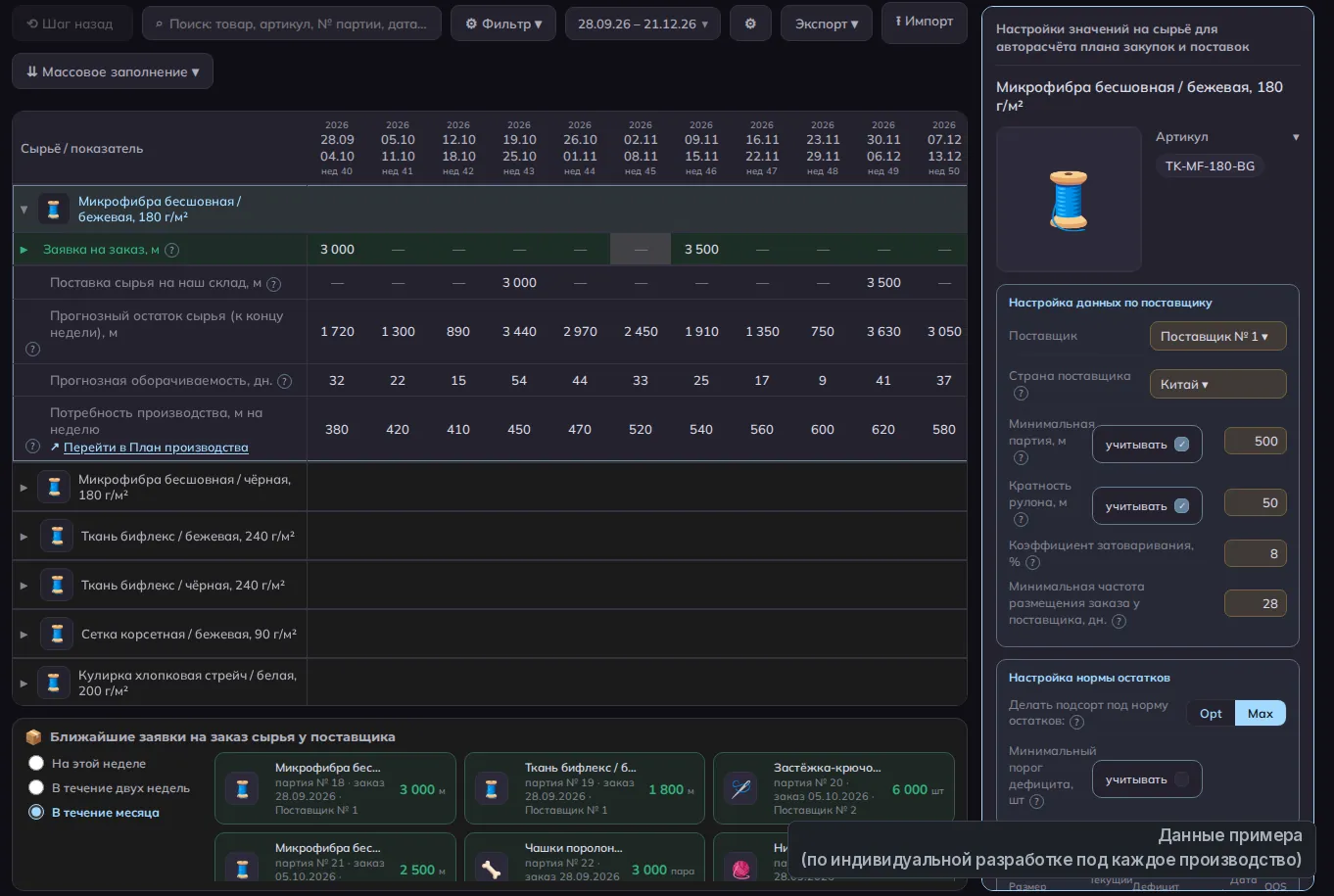Click spool icon of 'Кулирка хлопковая стрейч' row
This screenshot has width=1334, height=896.
54,683
